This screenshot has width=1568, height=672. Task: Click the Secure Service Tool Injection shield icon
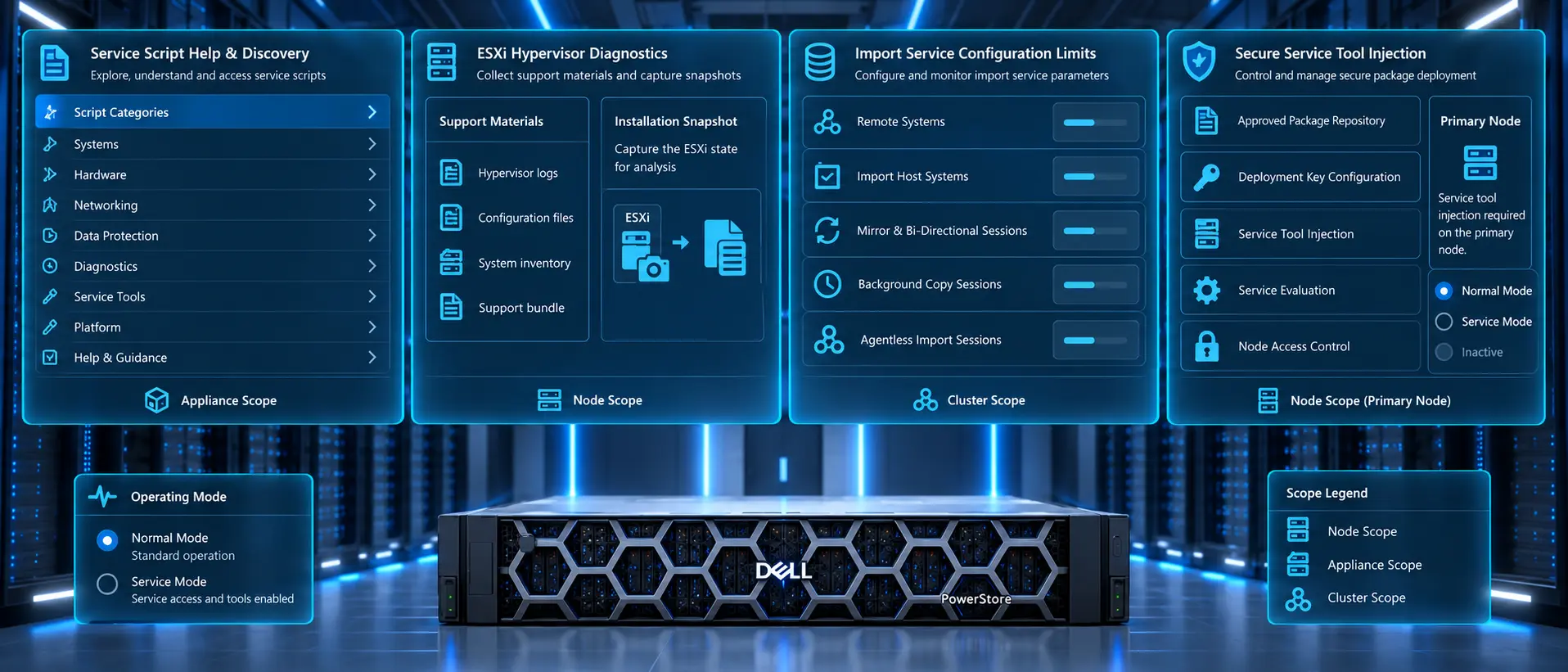coord(1199,61)
